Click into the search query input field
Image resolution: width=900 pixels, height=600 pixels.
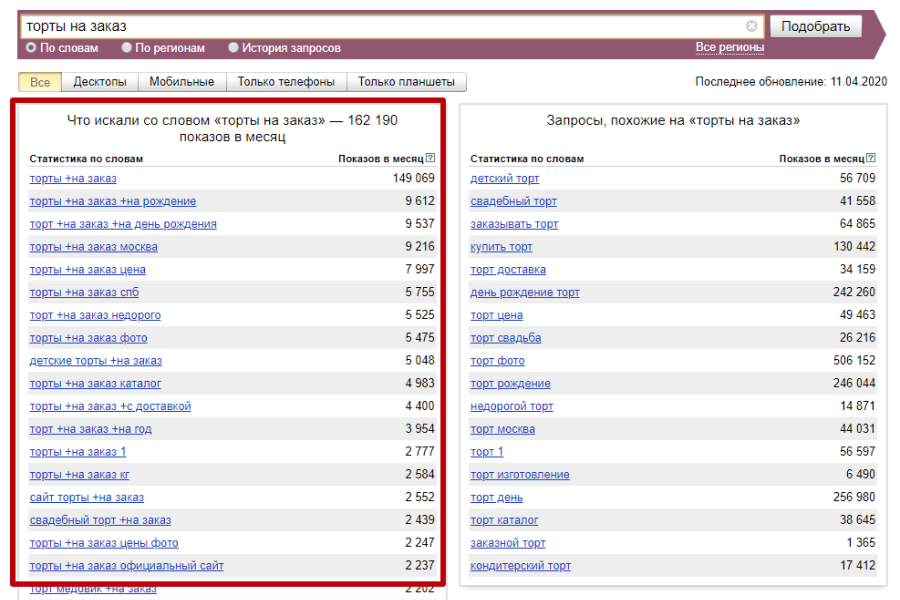click(x=380, y=26)
